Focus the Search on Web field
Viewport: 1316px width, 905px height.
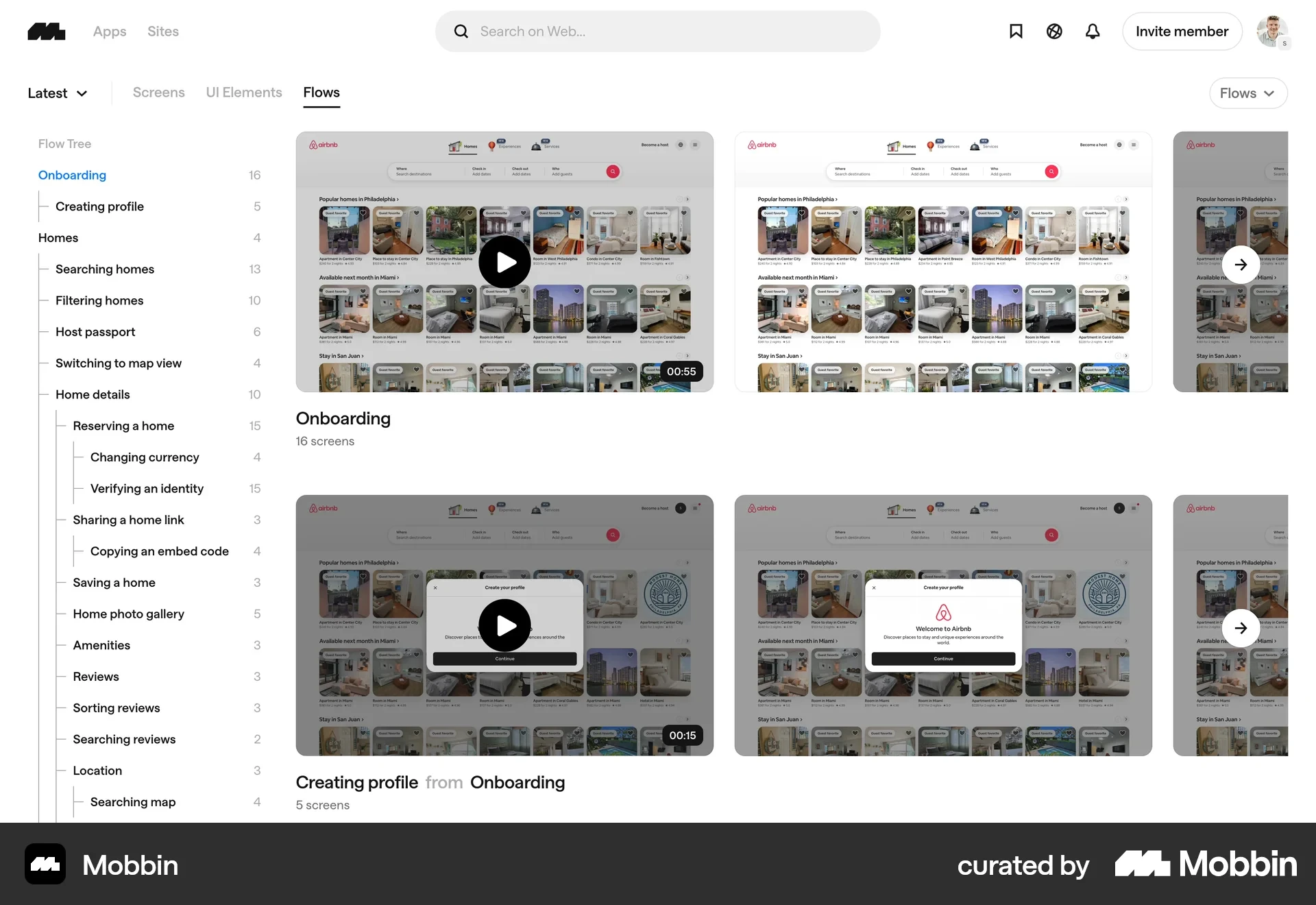(x=658, y=32)
